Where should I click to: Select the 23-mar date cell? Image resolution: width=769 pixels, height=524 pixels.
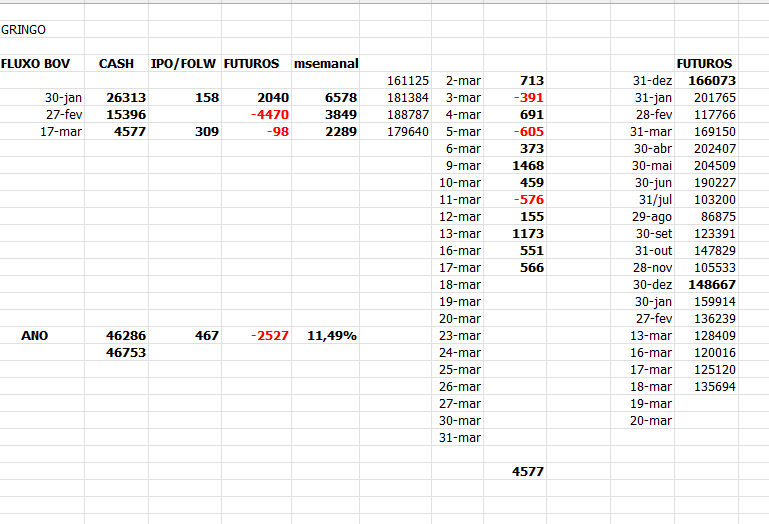click(x=460, y=336)
